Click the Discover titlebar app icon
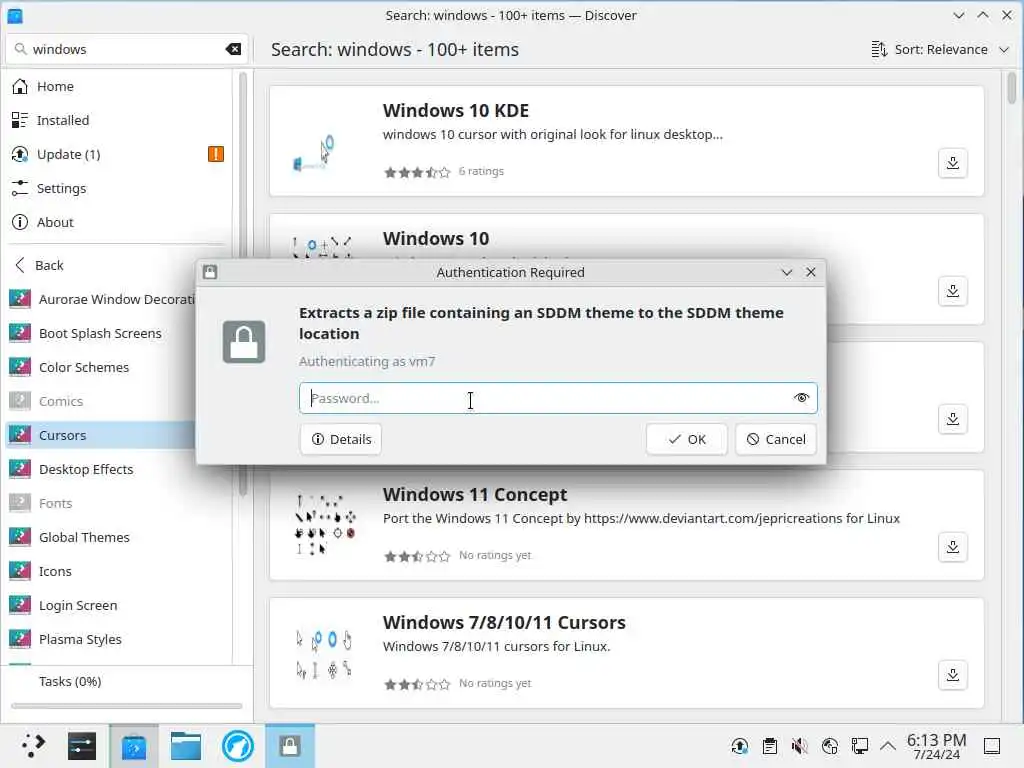This screenshot has width=1024, height=768. click(x=15, y=16)
